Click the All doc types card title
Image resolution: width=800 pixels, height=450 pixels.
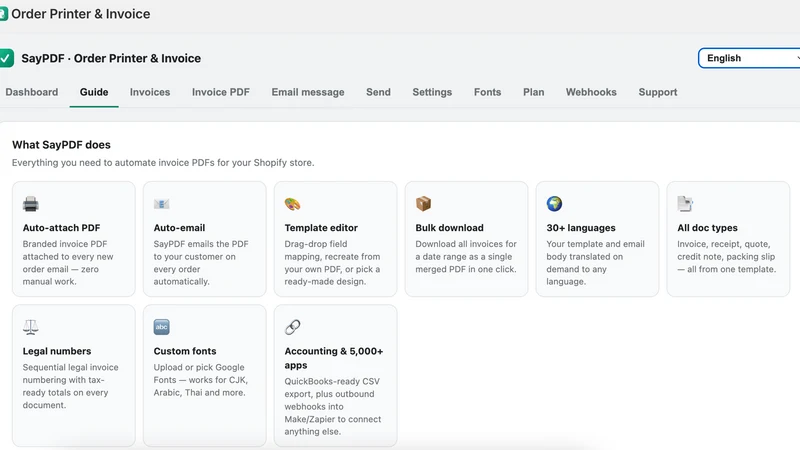coord(707,228)
